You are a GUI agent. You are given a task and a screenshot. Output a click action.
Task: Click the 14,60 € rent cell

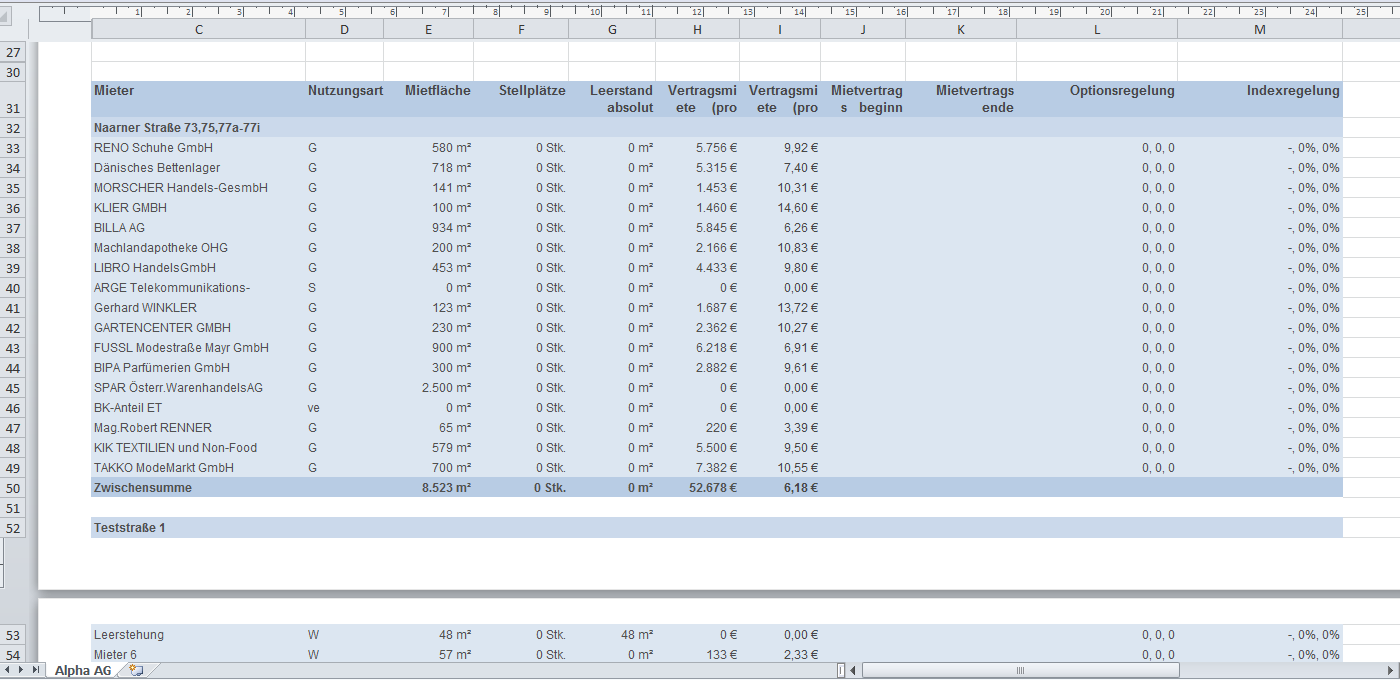780,208
